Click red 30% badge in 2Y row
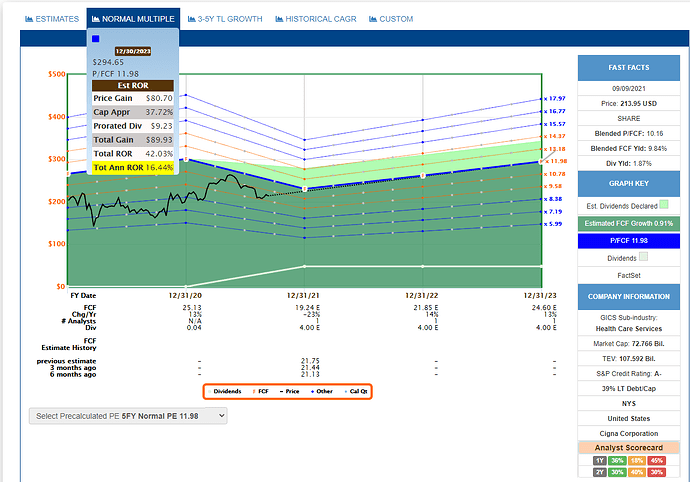 click(x=657, y=472)
